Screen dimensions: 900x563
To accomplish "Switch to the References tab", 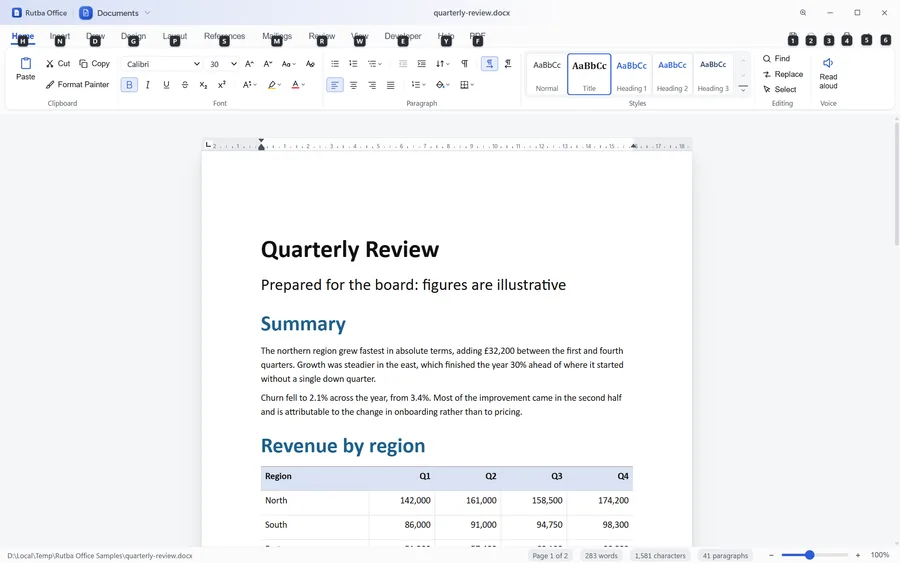I will point(224,36).
